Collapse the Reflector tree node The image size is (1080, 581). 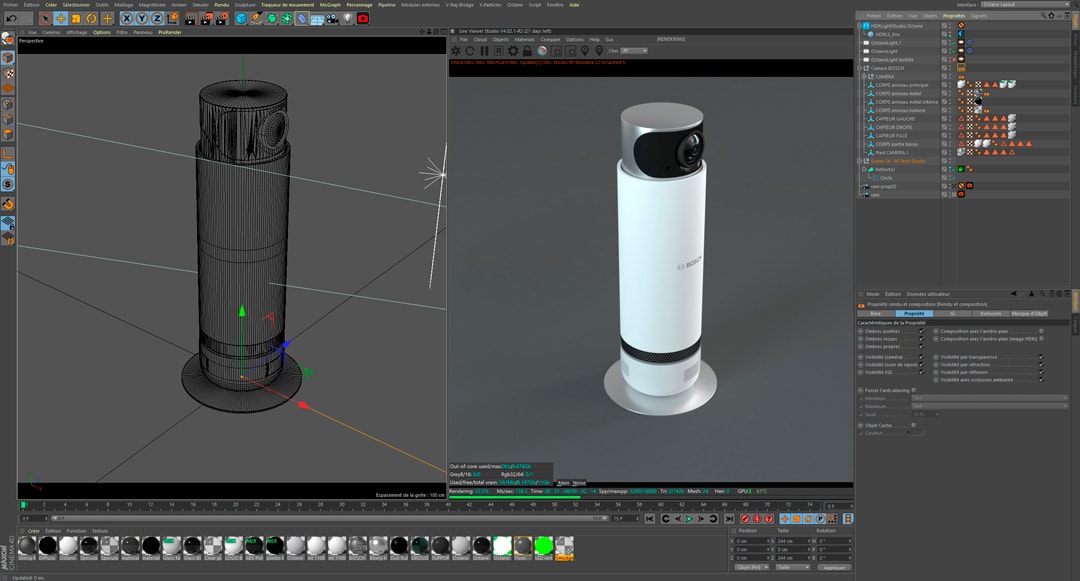coord(864,169)
